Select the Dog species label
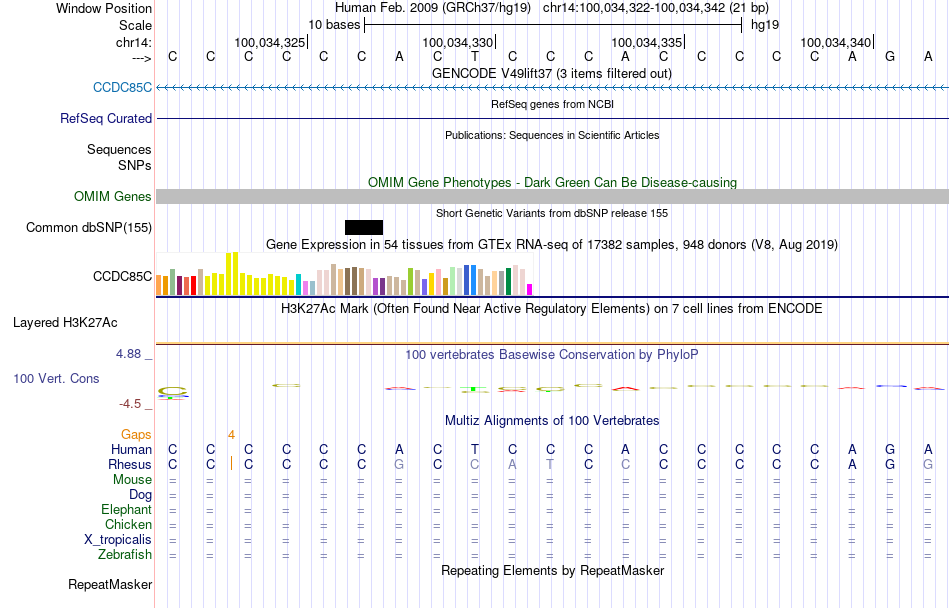The width and height of the screenshot is (950, 608). [x=141, y=495]
